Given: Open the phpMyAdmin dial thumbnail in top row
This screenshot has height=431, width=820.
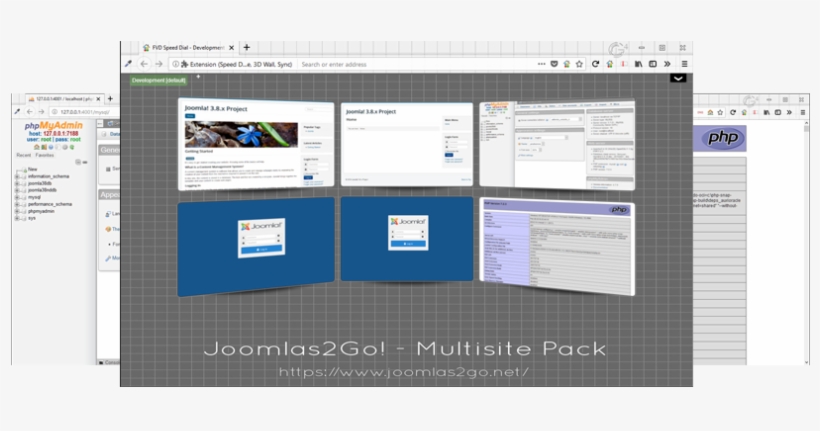Looking at the screenshot, I should click(557, 144).
